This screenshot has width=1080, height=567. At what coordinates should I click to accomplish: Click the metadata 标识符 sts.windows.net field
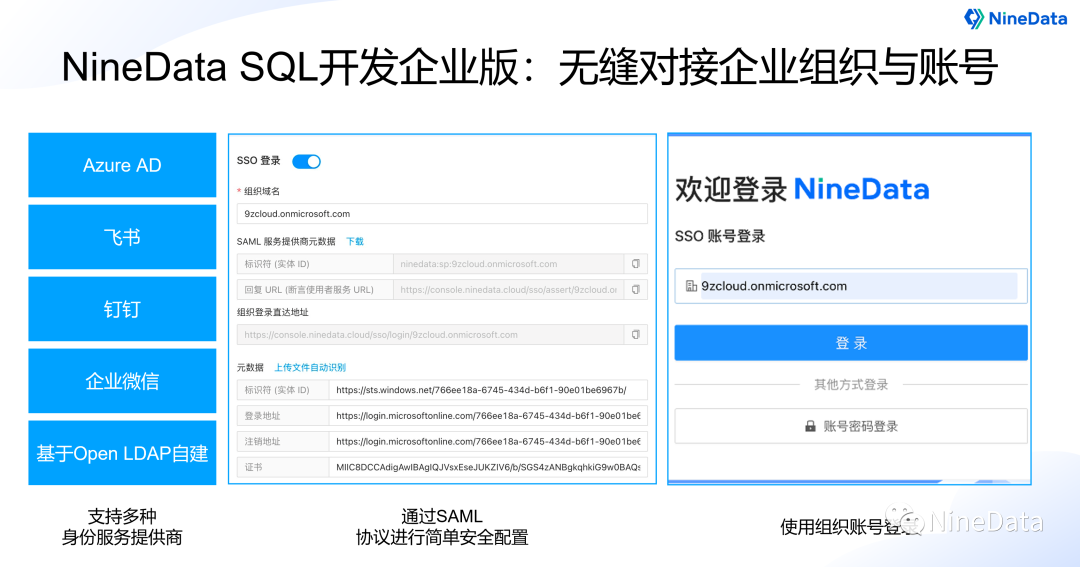488,390
